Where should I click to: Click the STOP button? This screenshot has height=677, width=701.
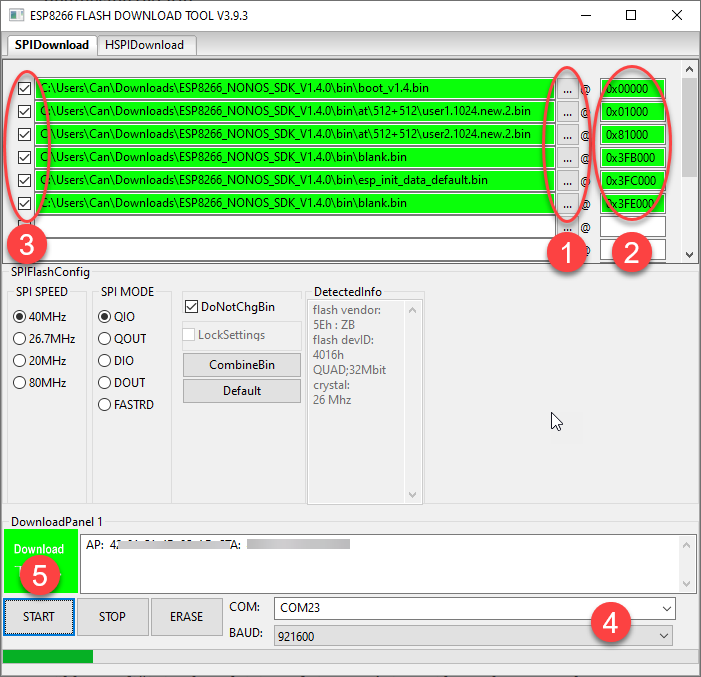[113, 617]
